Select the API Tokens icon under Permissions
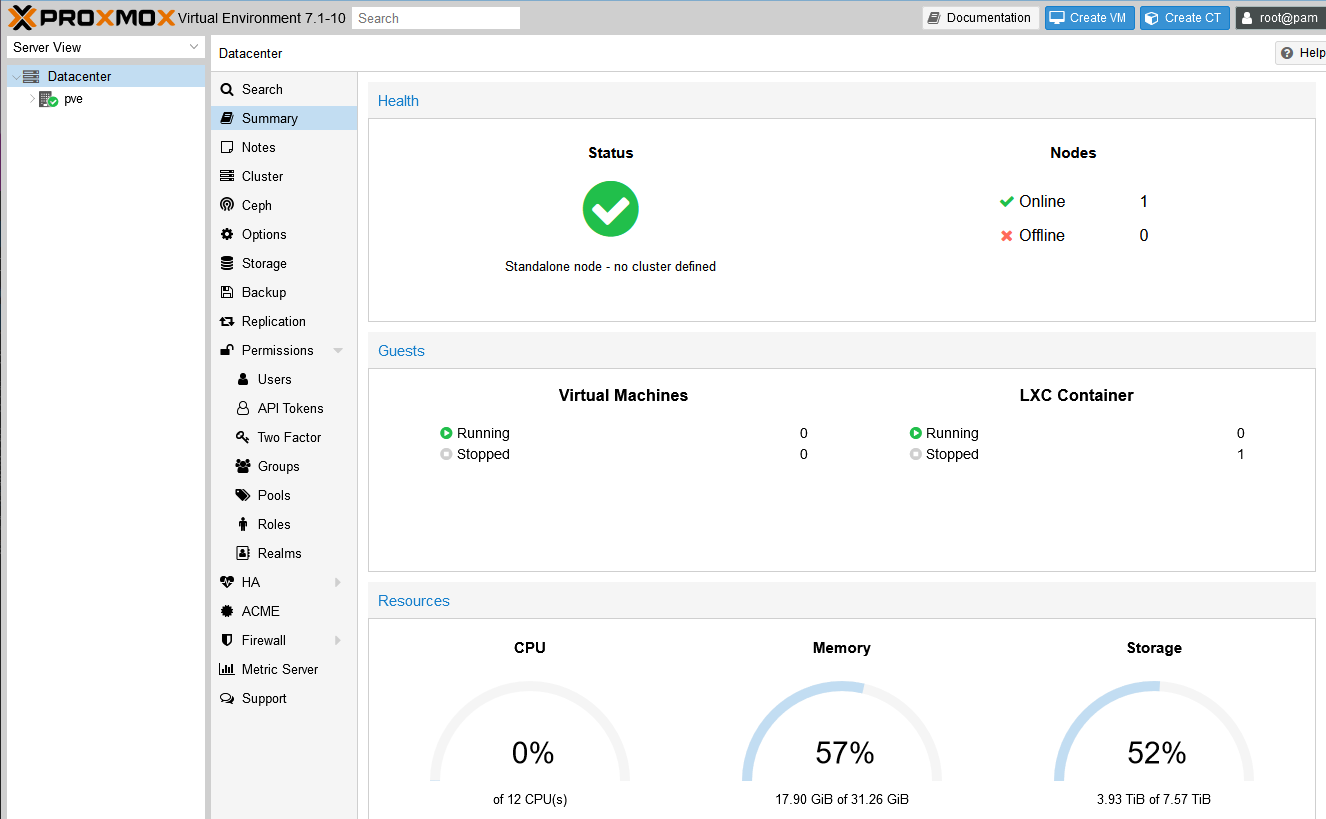Image resolution: width=1326 pixels, height=819 pixels. [243, 408]
